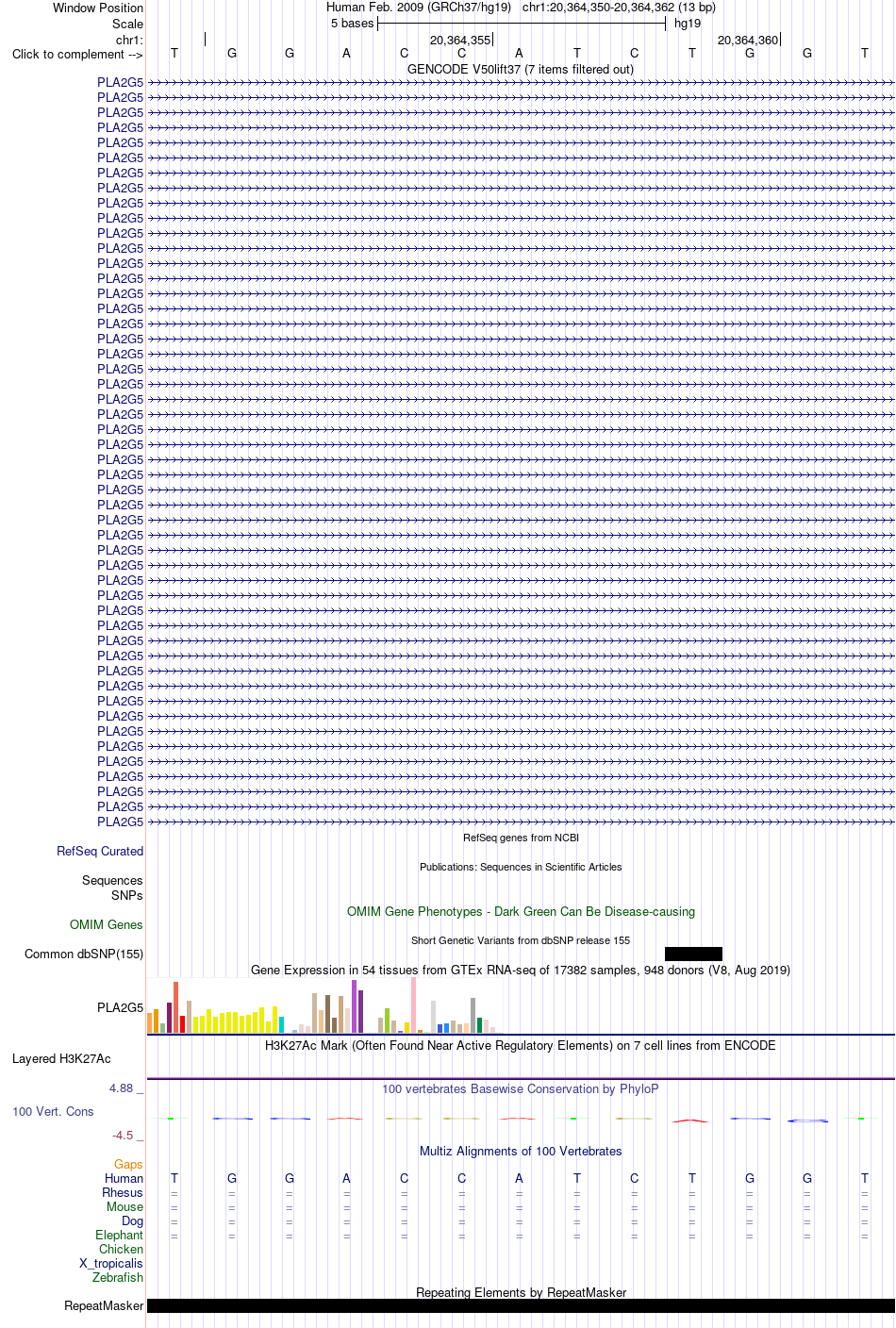Screen dimensions: 896x1328
Task: Open 'Gene Expression in 54 tissues from GTEx' title
Action: click(x=521, y=970)
